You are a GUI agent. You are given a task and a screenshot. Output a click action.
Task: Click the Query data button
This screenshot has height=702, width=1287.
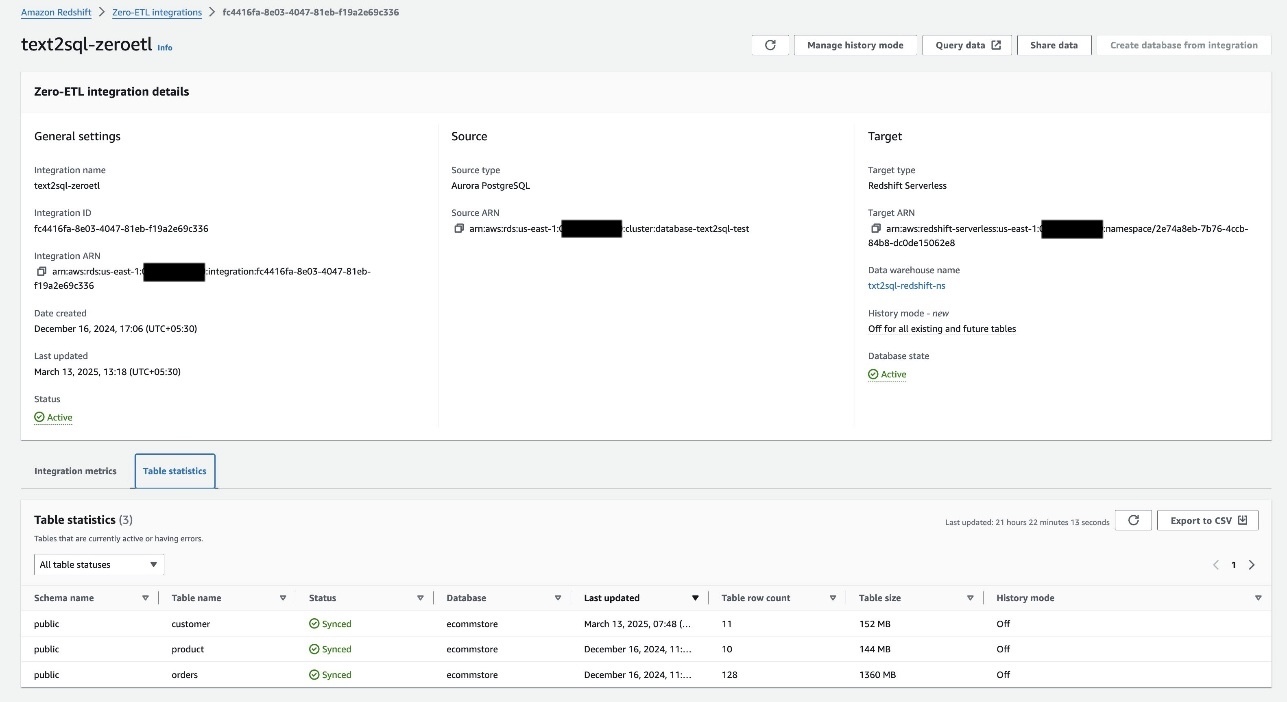click(x=968, y=46)
